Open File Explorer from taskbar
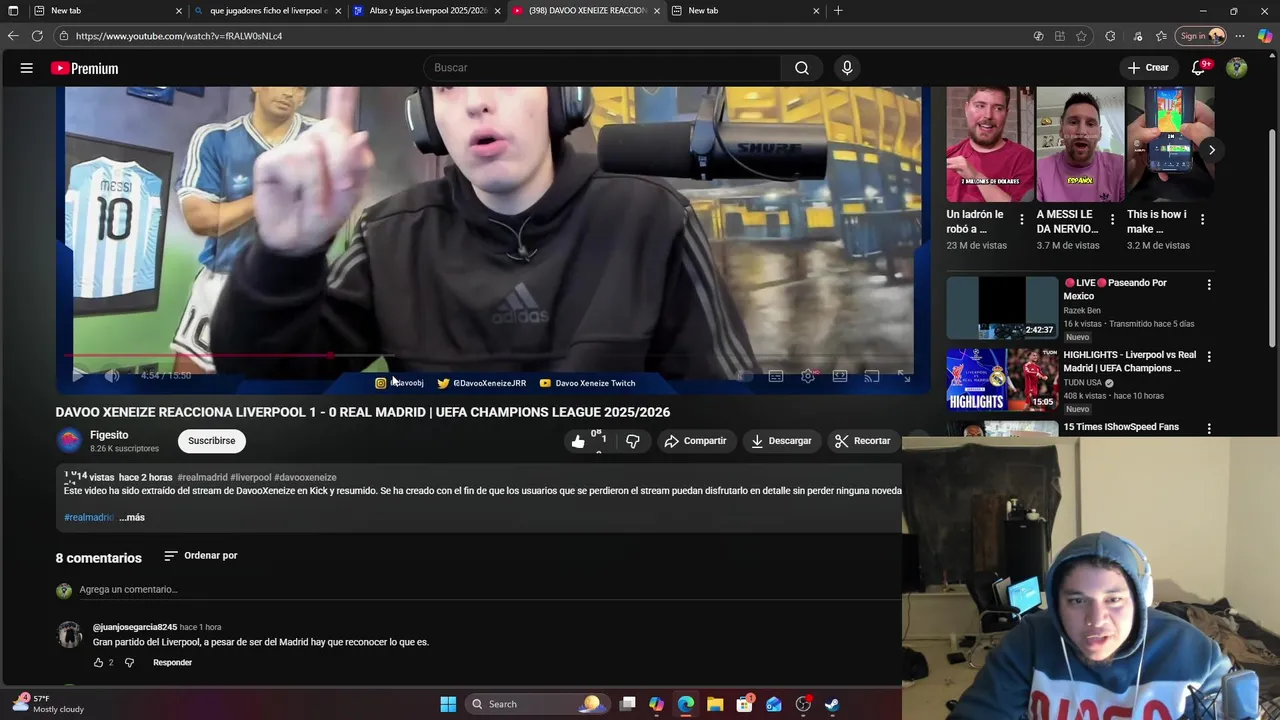Screen dimensions: 1280x720 715,704
